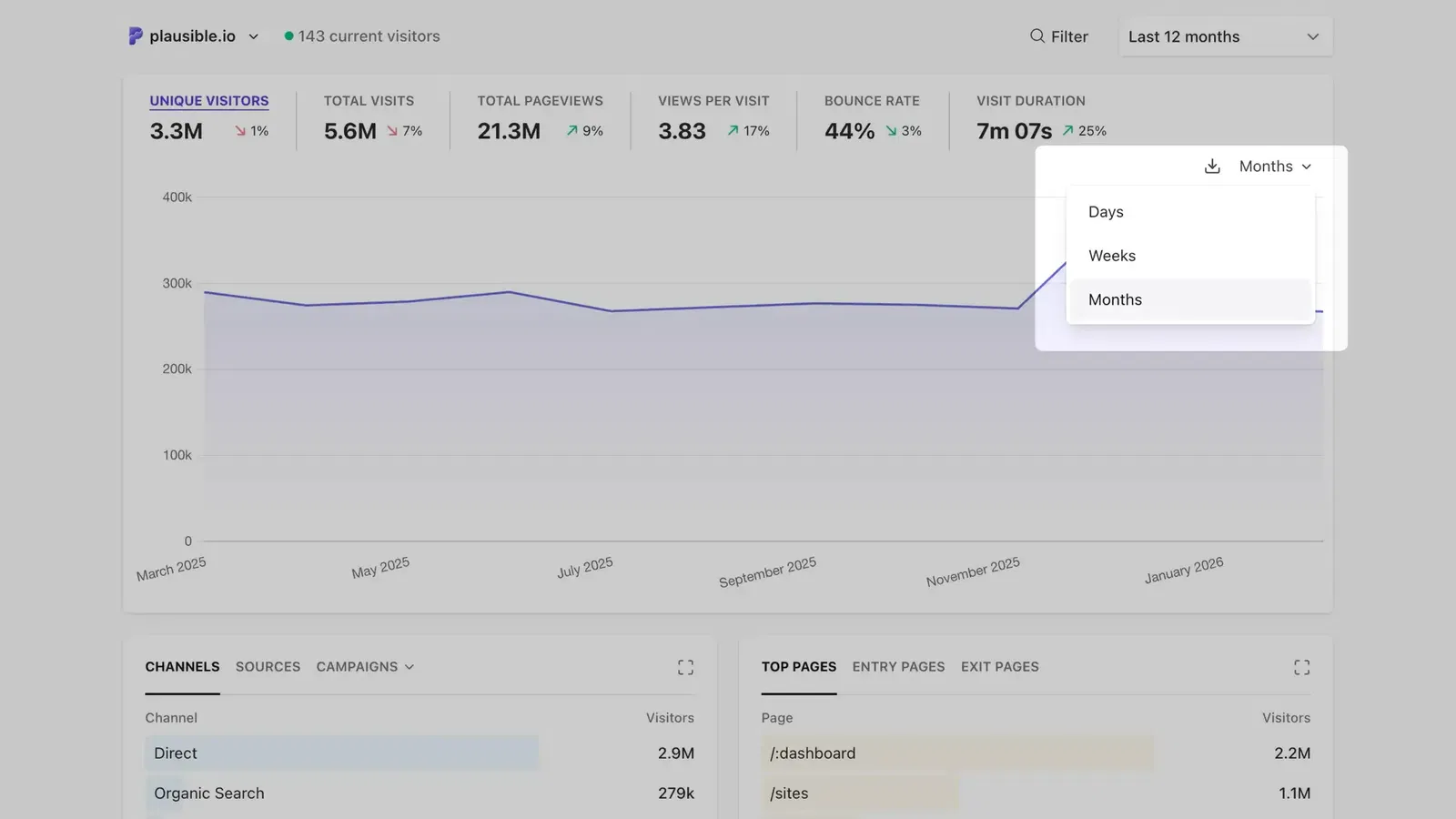
Task: Switch to the Sources tab
Action: [x=268, y=666]
